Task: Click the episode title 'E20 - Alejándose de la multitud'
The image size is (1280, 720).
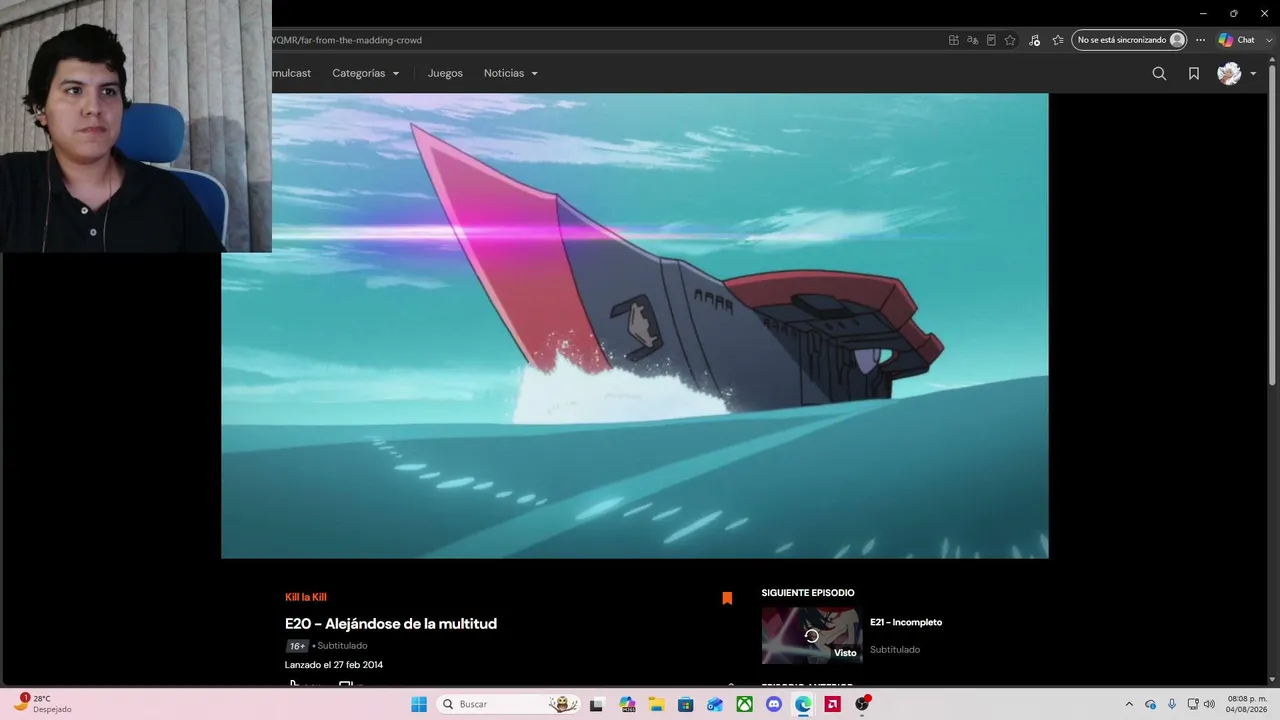Action: coord(391,624)
